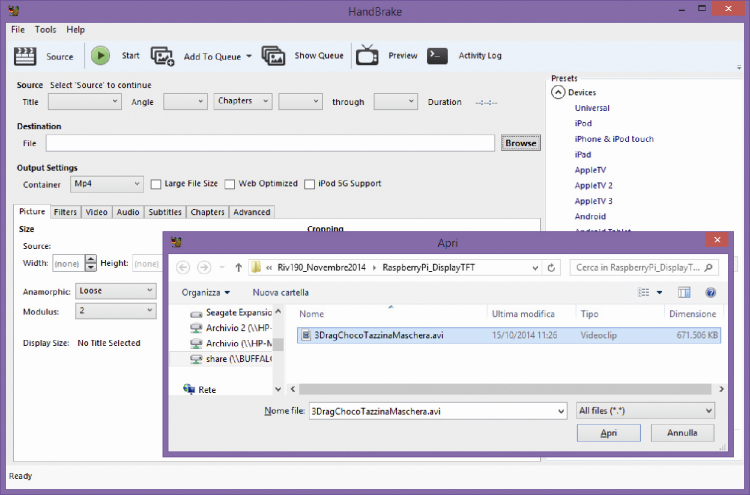Select the iPhone & iPod touch preset
The height and width of the screenshot is (495, 750).
pyautogui.click(x=614, y=139)
